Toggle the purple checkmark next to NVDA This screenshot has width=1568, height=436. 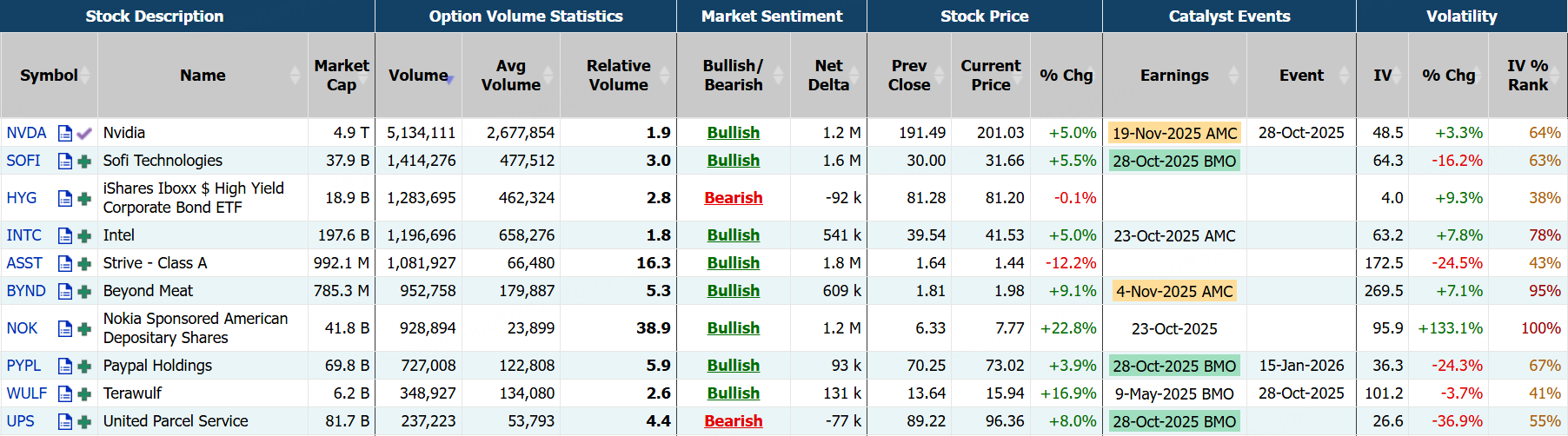pyautogui.click(x=84, y=133)
